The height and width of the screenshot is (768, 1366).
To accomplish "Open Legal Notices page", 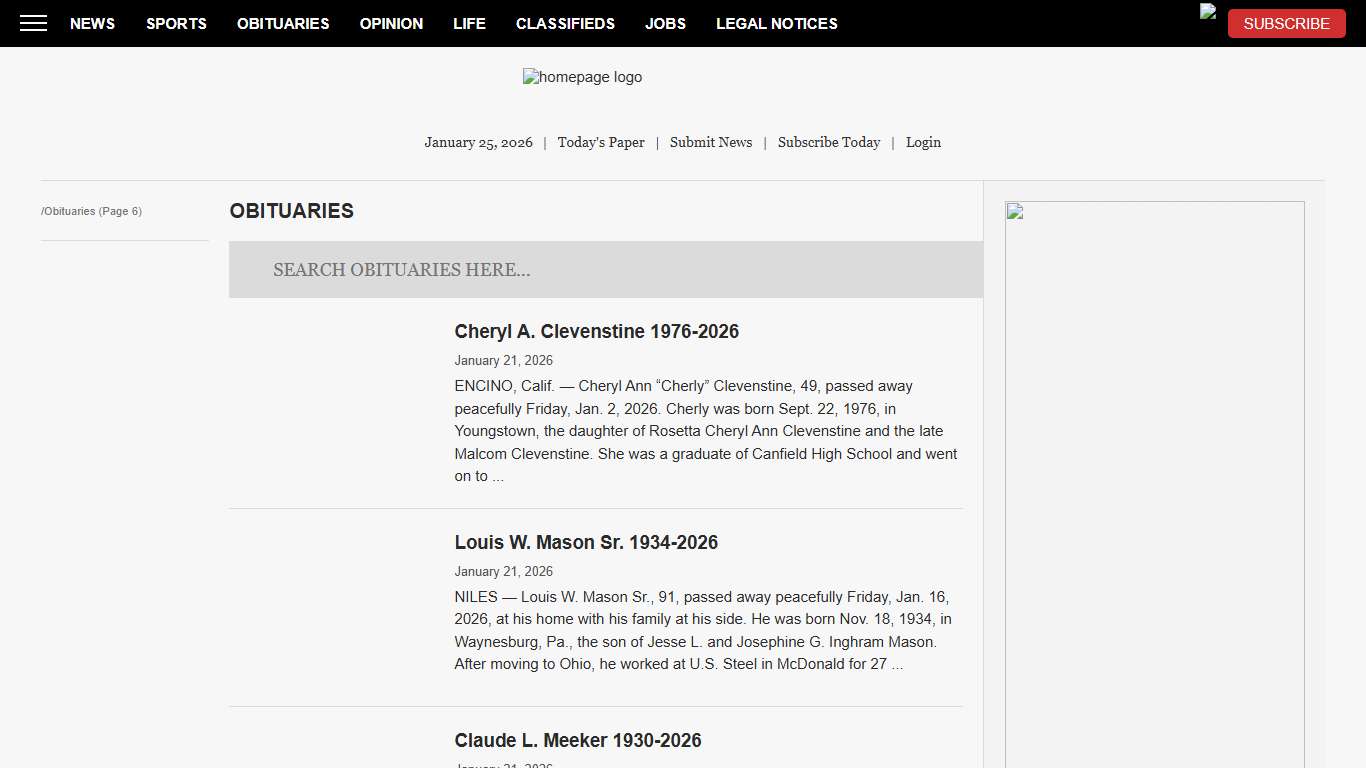I will (776, 23).
